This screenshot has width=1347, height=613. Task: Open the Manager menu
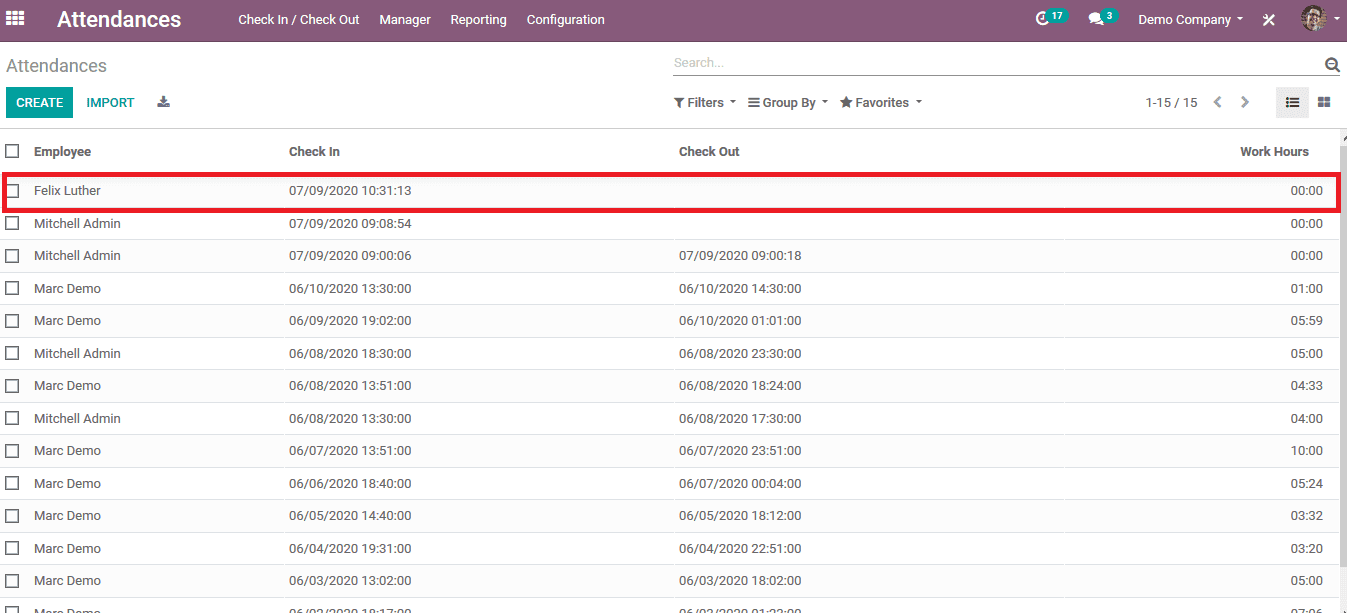(x=405, y=20)
